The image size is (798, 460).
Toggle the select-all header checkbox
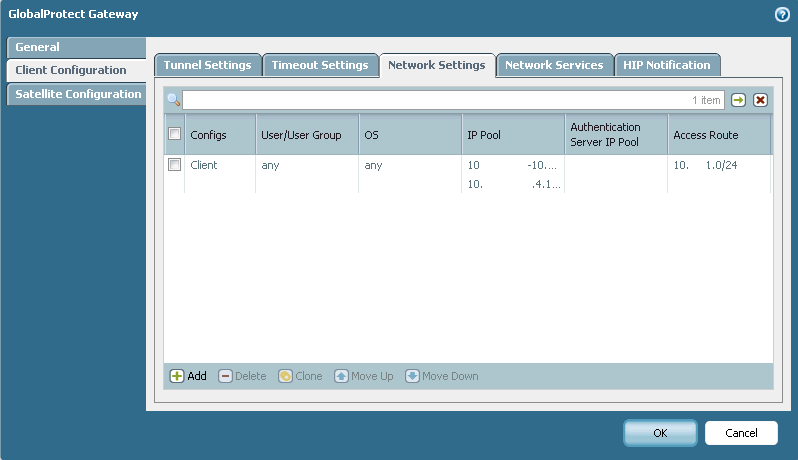coord(174,134)
